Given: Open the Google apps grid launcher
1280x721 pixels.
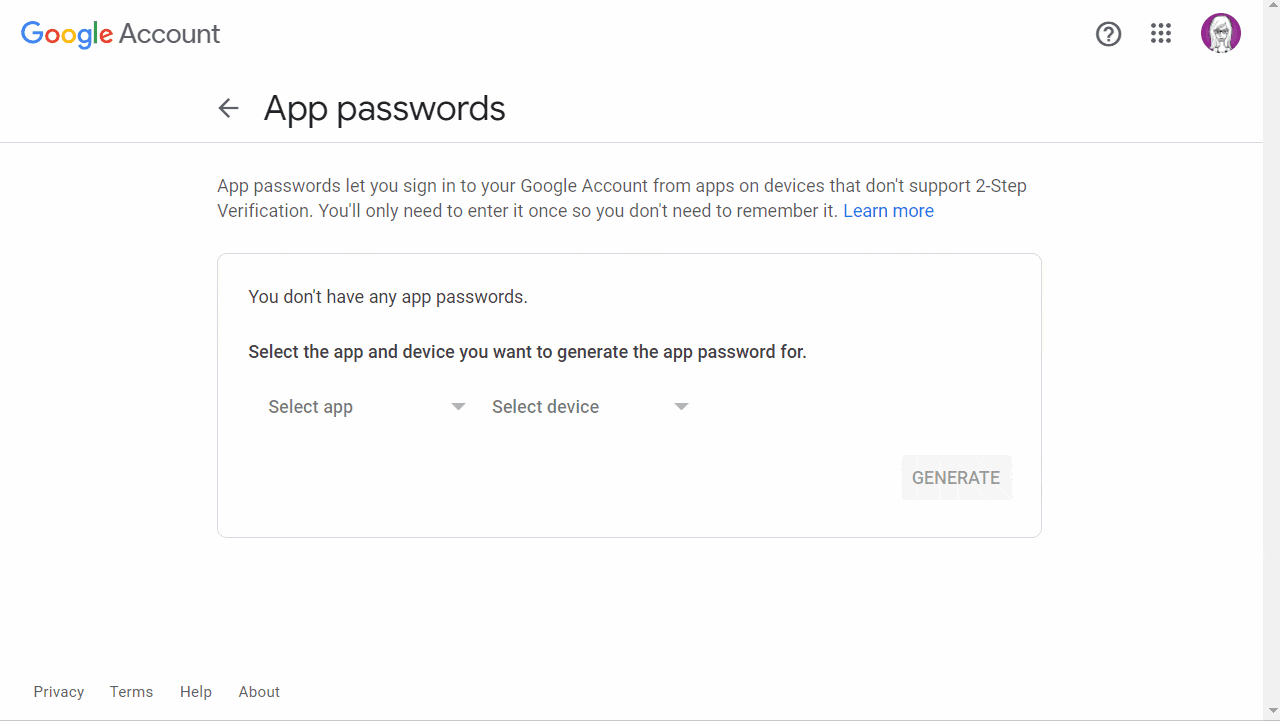Looking at the screenshot, I should pyautogui.click(x=1160, y=34).
